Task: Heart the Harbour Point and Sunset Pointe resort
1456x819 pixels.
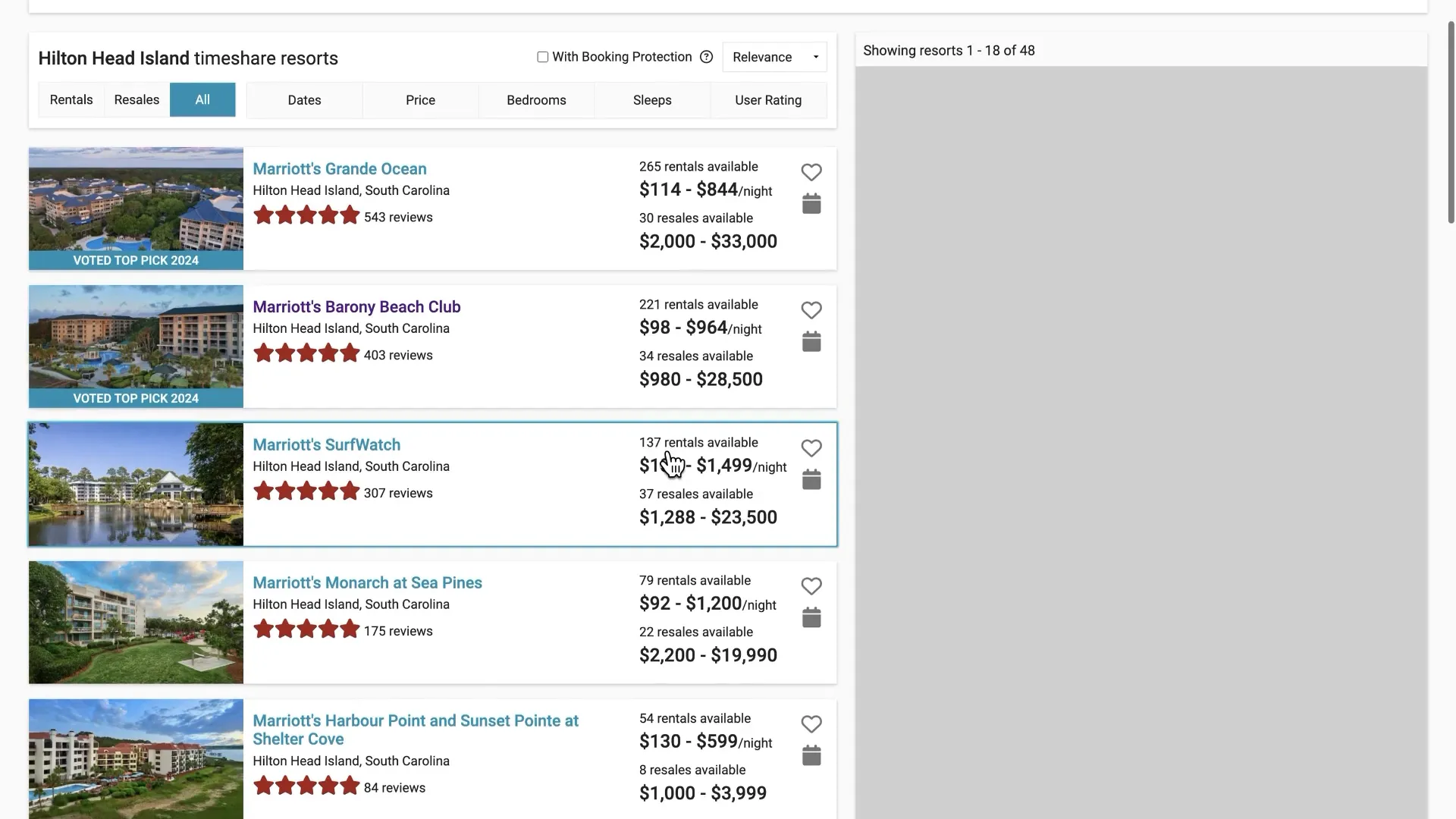Action: pos(811,724)
